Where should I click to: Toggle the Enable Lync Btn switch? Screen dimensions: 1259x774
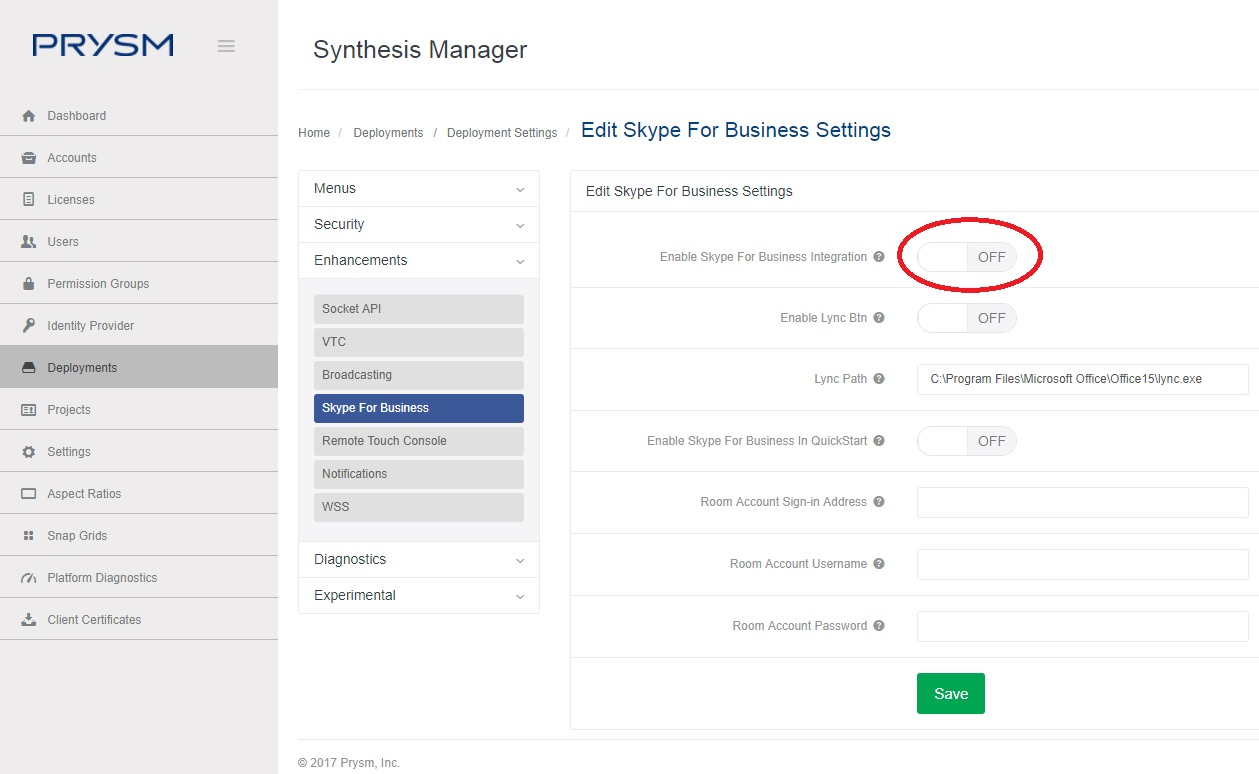(x=967, y=318)
